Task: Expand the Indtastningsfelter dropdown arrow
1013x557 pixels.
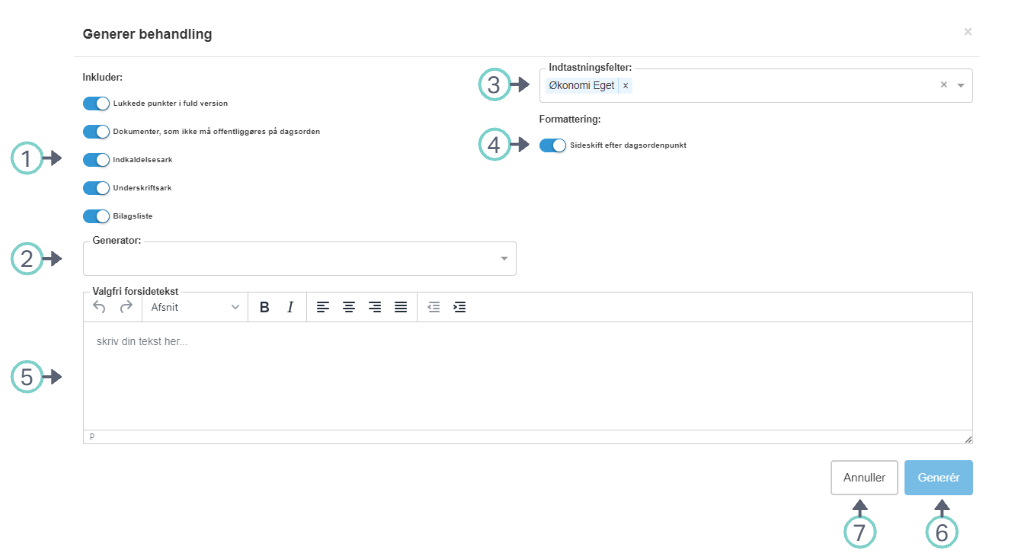Action: [961, 86]
